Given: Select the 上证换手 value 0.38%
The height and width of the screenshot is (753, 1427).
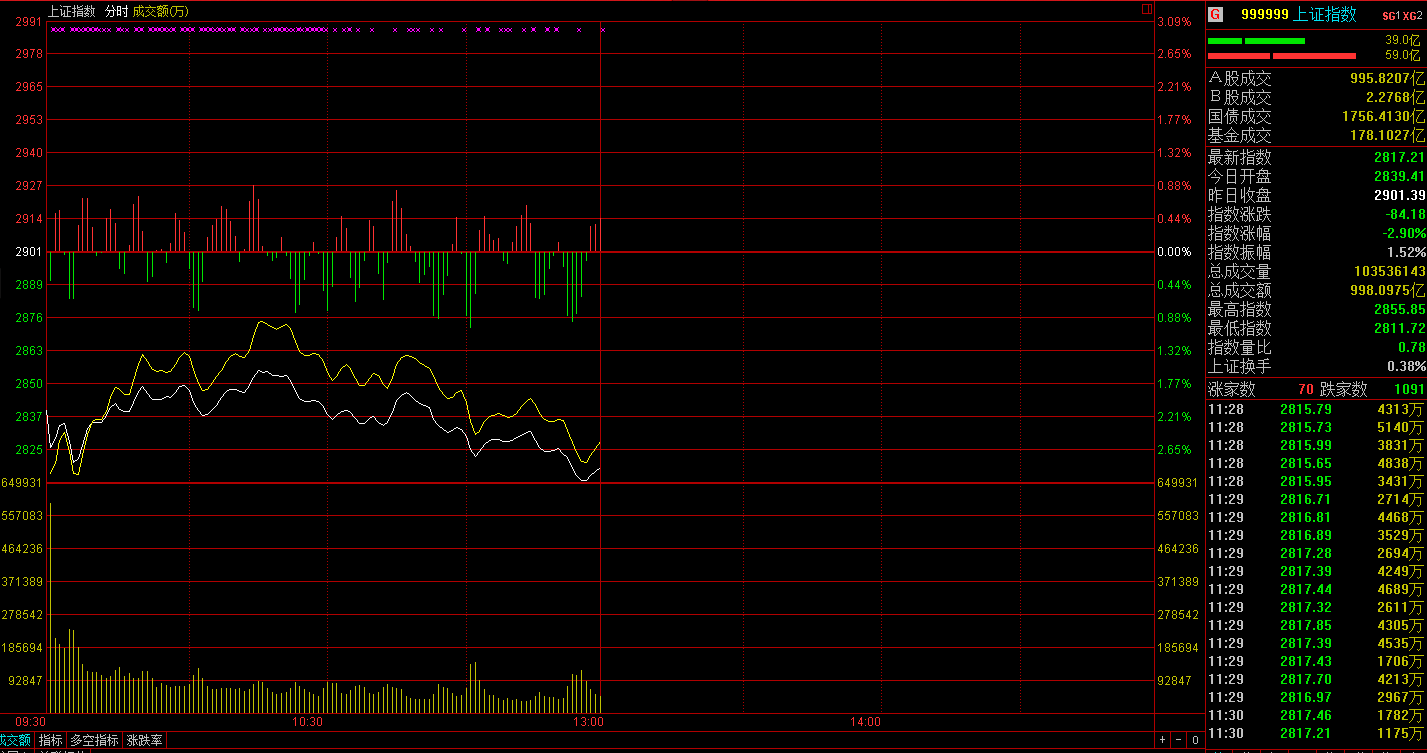Looking at the screenshot, I should [x=1406, y=366].
